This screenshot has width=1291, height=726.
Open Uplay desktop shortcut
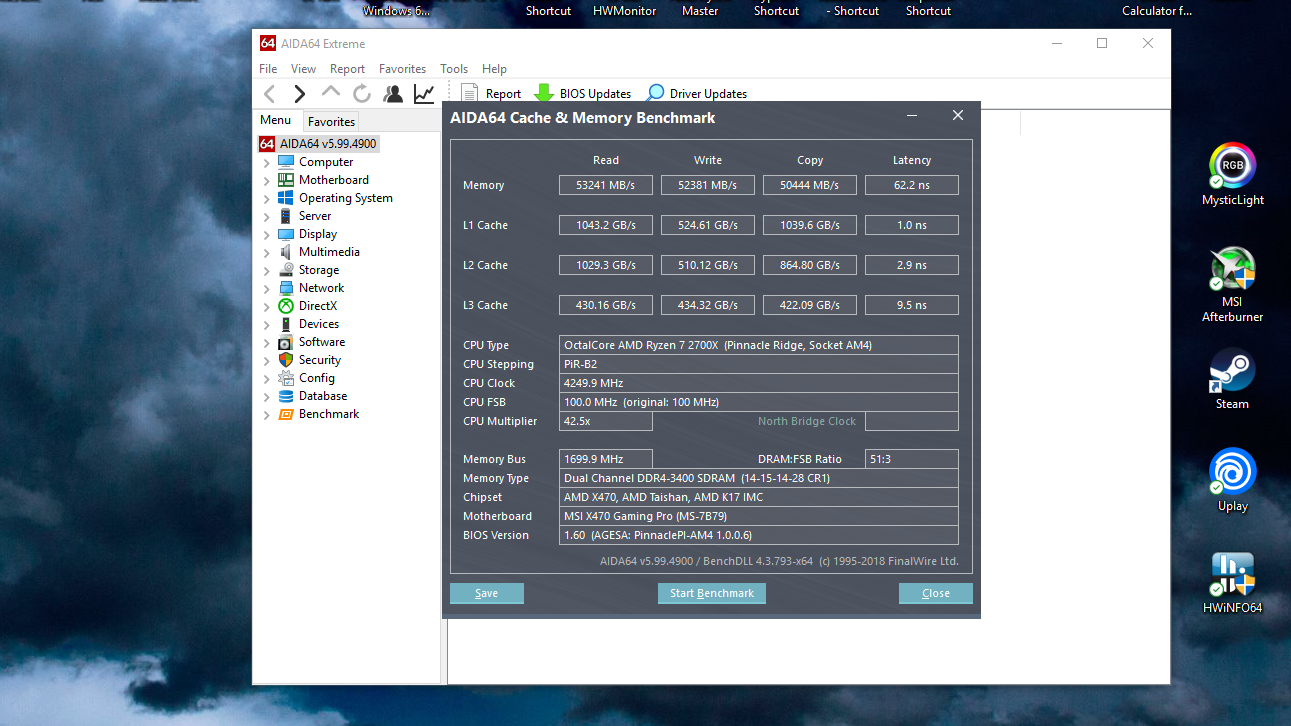point(1233,480)
